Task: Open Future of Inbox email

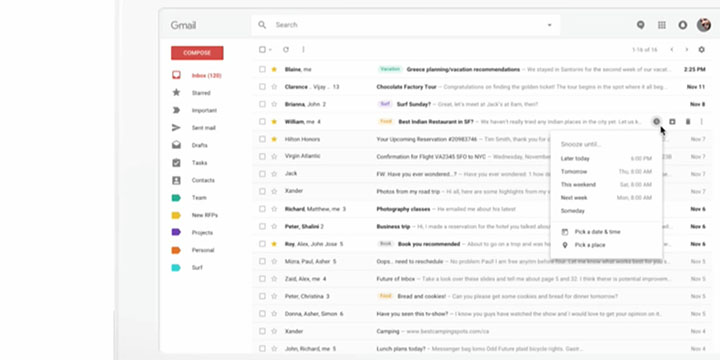Action: pos(395,279)
